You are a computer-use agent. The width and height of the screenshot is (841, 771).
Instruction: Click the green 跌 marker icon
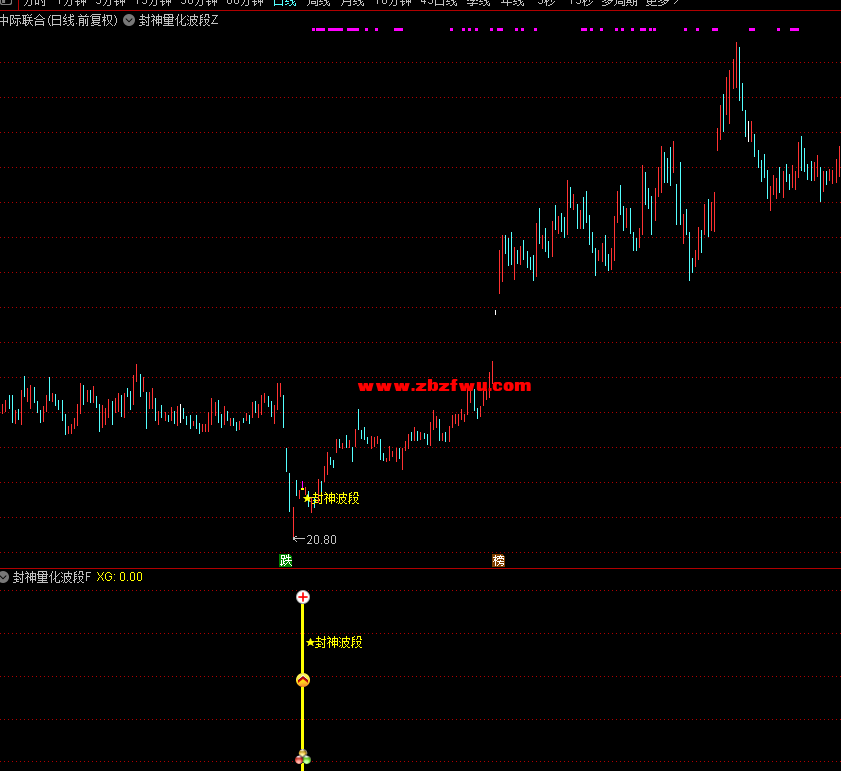pos(286,561)
